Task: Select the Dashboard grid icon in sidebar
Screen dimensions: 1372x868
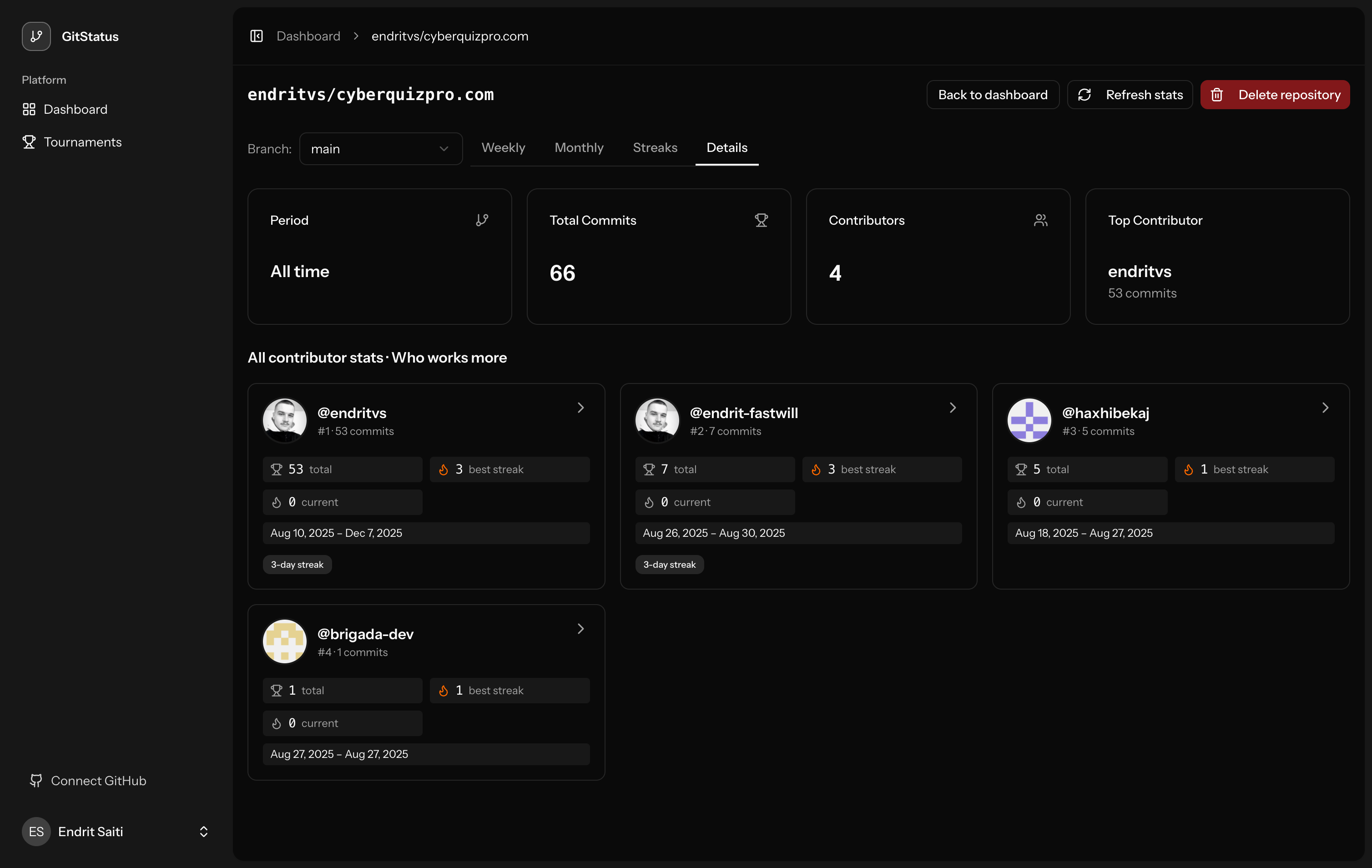Action: coord(29,109)
